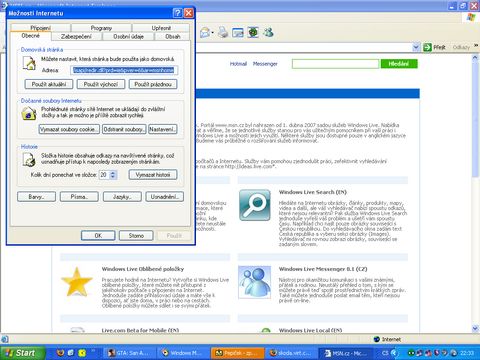
Task: Click the CS language indicator in the tray
Action: pos(385,353)
